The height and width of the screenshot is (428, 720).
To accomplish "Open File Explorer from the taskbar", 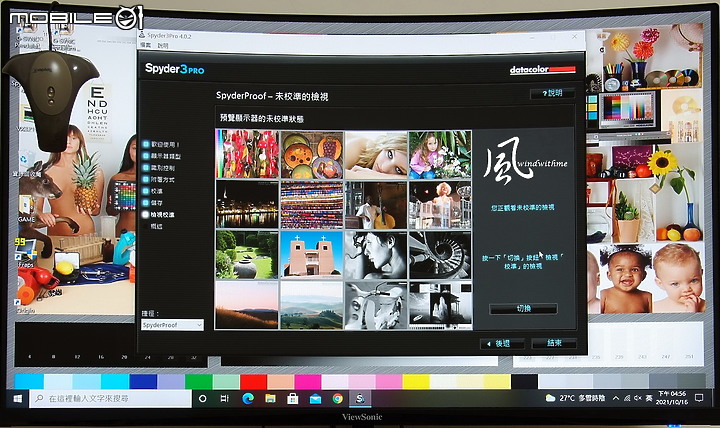I will coord(270,399).
